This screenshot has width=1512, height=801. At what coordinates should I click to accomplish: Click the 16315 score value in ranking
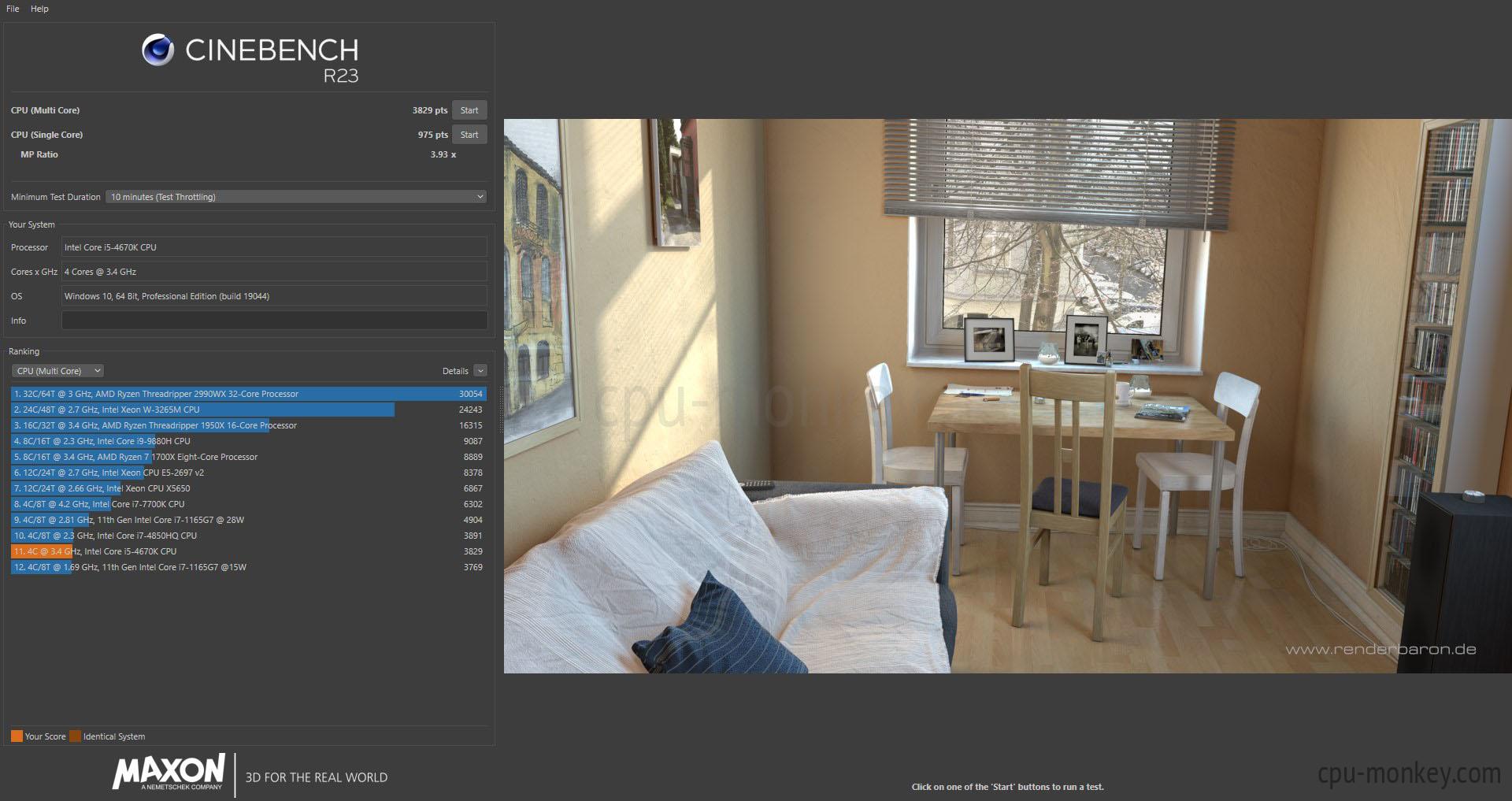pos(471,425)
